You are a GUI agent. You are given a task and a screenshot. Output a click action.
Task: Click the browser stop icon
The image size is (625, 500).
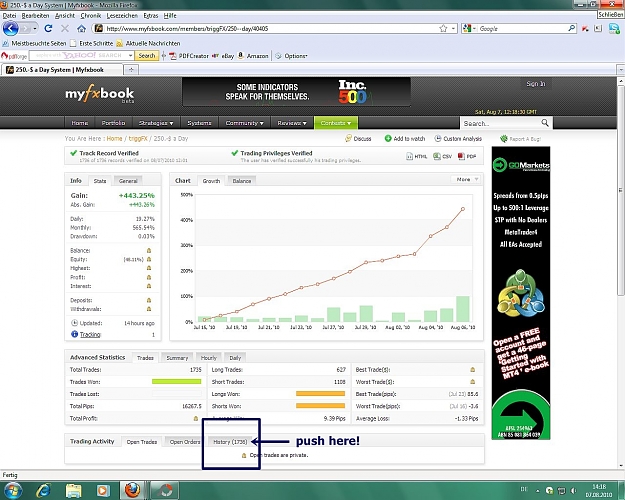point(65,29)
